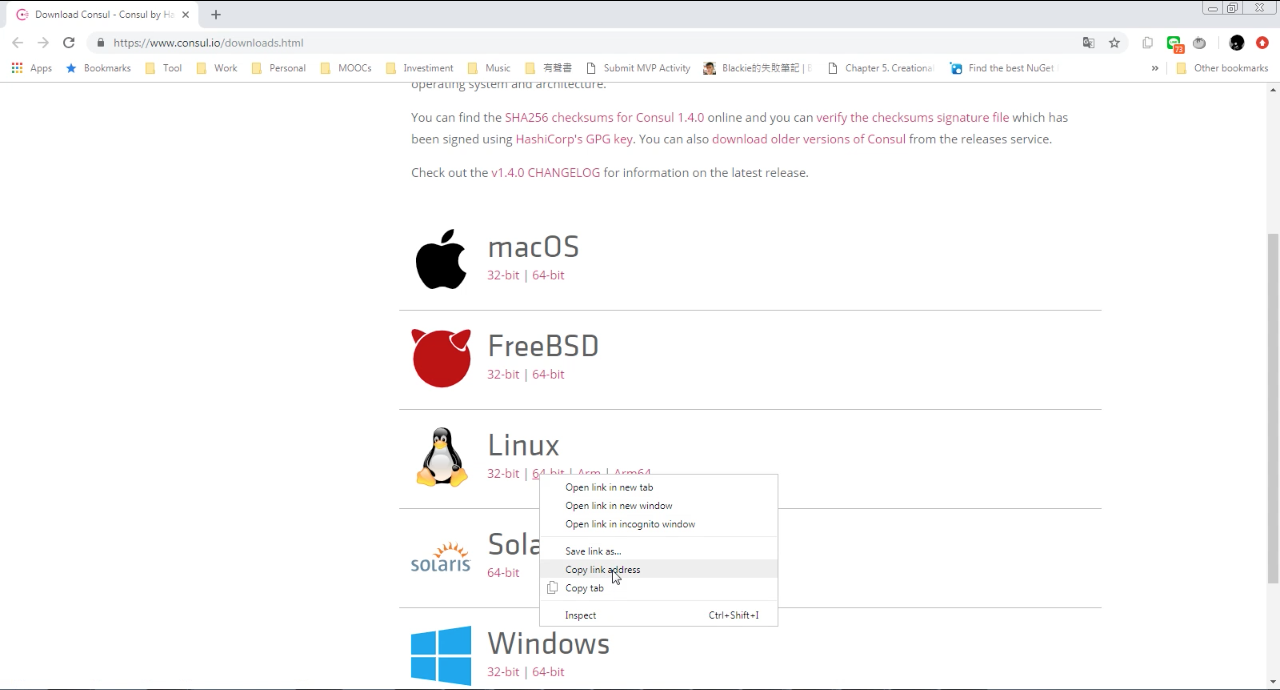The image size is (1280, 690).
Task: Download macOS 64-bit build
Action: coord(548,275)
